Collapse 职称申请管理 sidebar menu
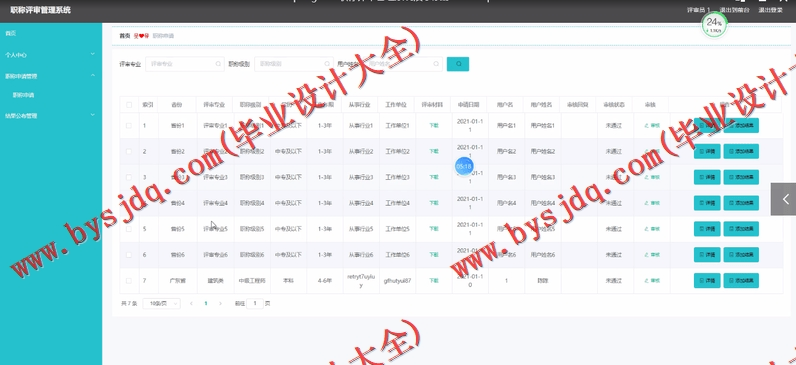796x365 pixels. click(51, 76)
